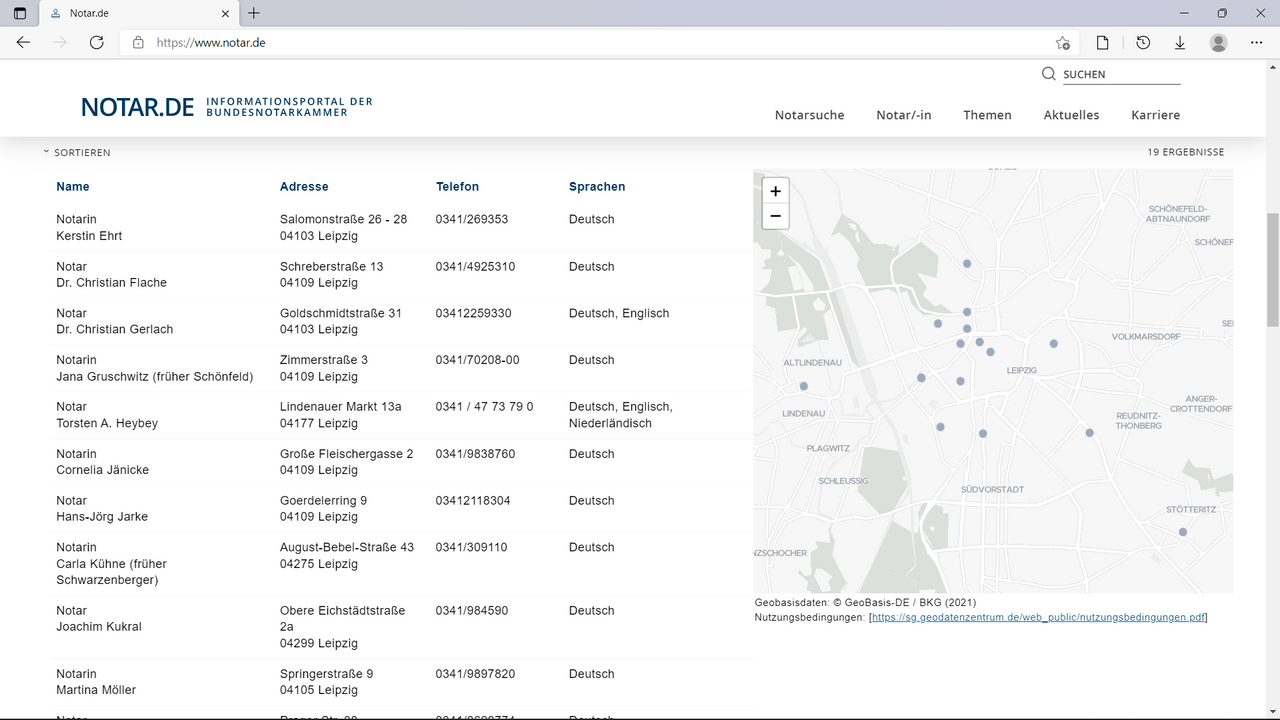The width and height of the screenshot is (1280, 720).
Task: Select the Notar.de browser tab
Action: pyautogui.click(x=139, y=13)
